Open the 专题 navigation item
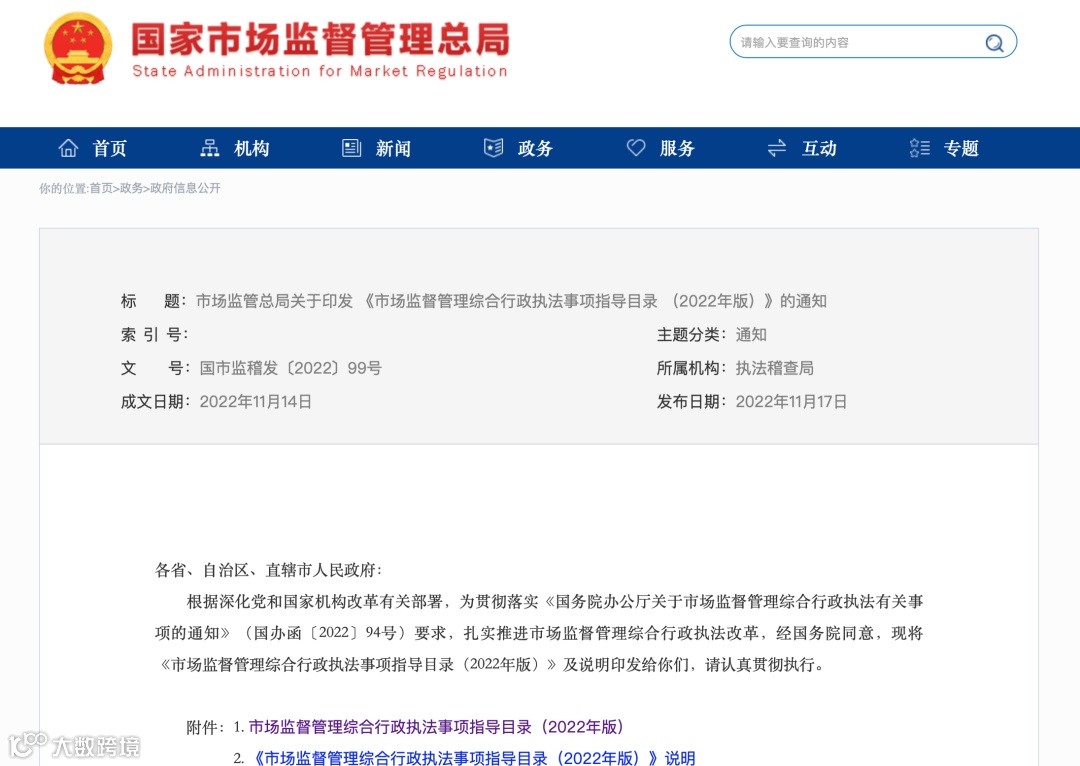The image size is (1080, 766). point(961,148)
